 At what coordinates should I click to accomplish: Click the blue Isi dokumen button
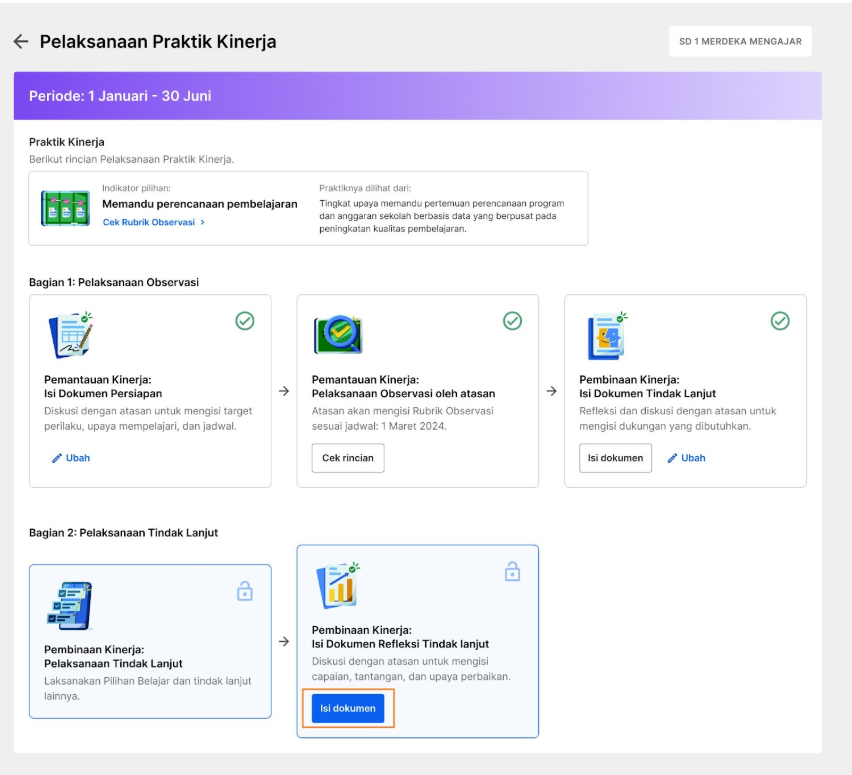(x=348, y=709)
